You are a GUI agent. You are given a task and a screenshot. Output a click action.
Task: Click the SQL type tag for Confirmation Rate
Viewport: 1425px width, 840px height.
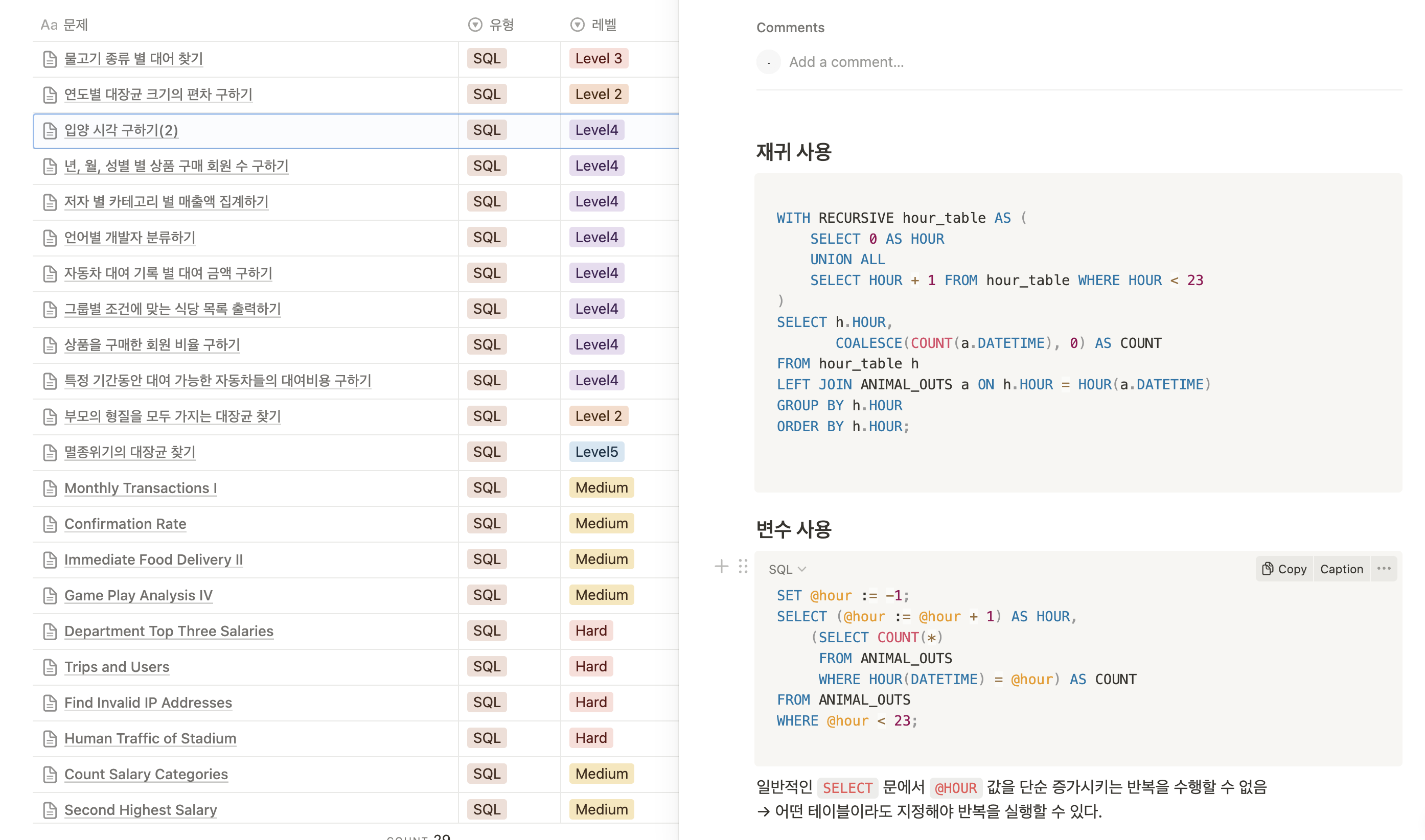[x=486, y=524]
